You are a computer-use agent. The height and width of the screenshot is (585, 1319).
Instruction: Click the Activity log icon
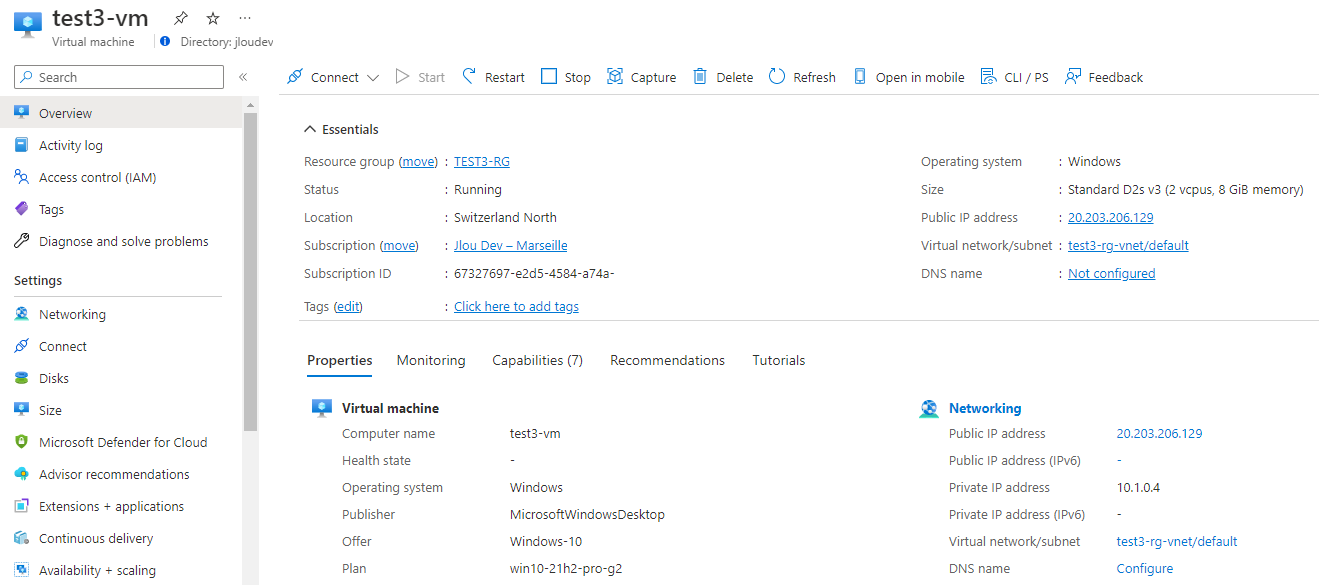point(21,145)
